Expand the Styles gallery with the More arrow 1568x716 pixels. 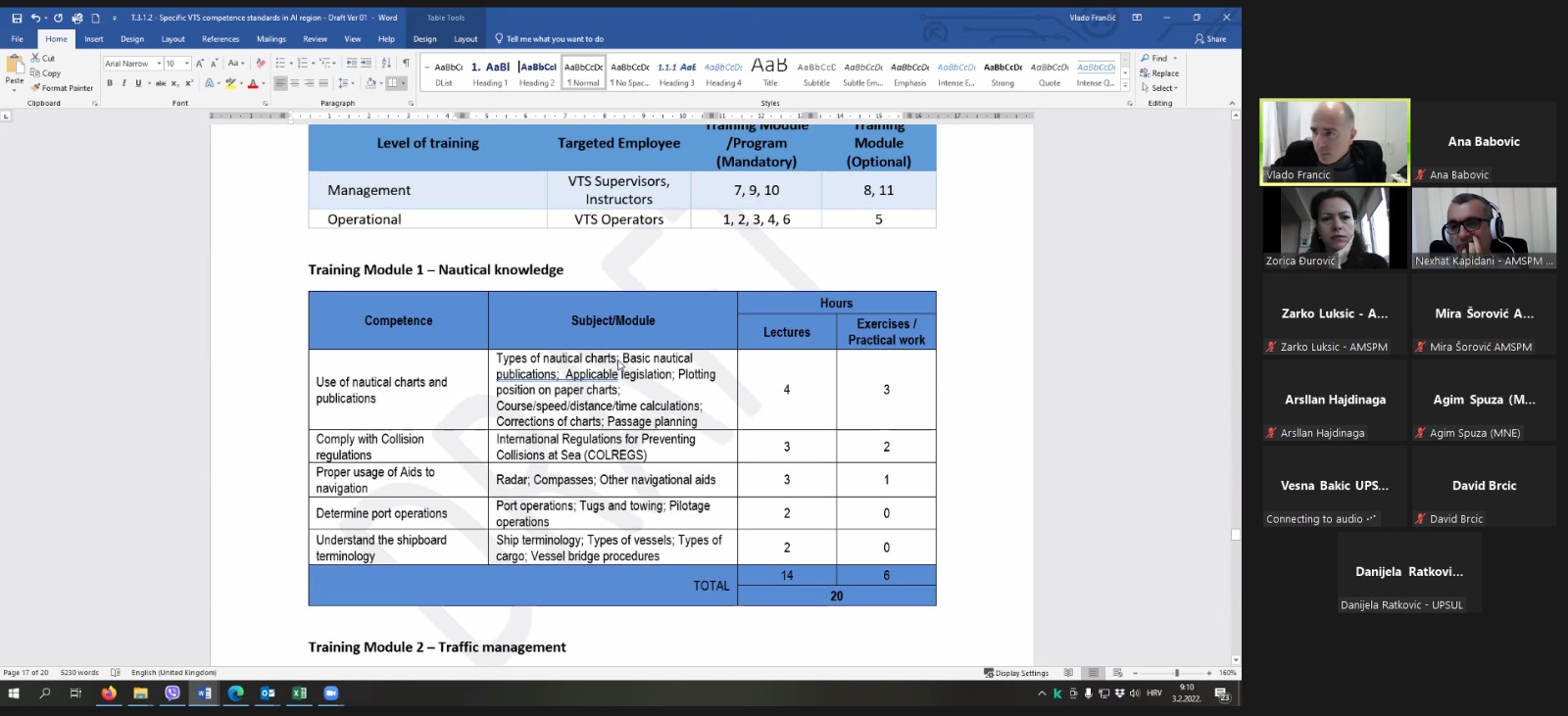(1125, 85)
